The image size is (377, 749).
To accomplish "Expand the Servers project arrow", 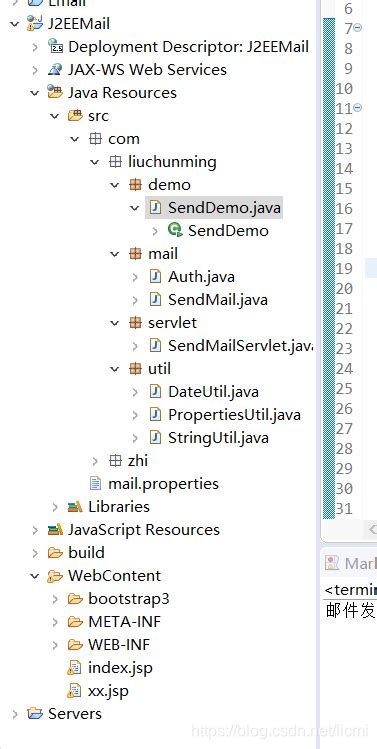I will tap(15, 714).
